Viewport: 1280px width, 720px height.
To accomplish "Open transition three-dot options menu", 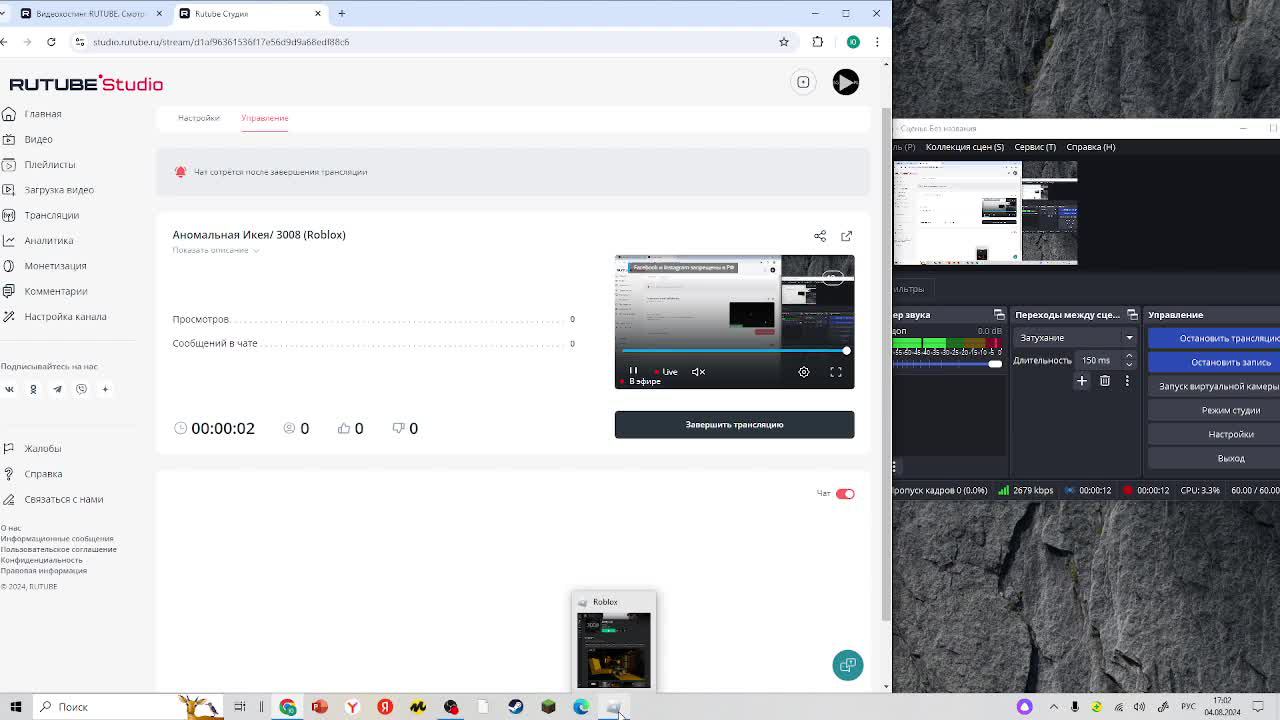I will pos(1127,381).
